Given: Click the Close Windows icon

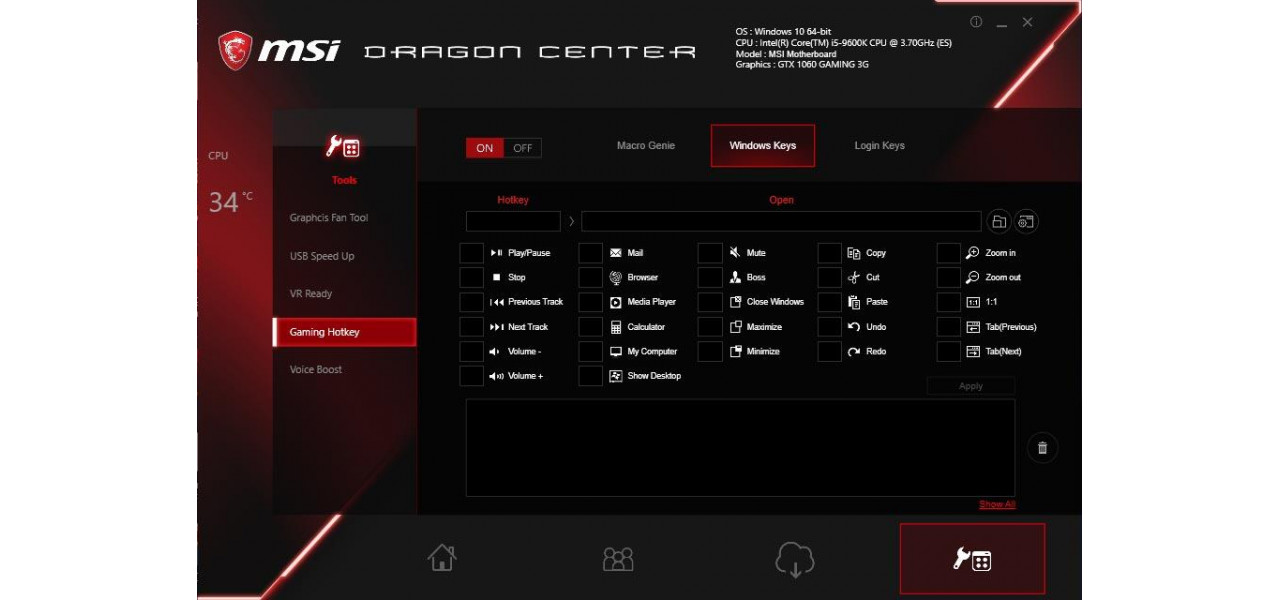Looking at the screenshot, I should tap(735, 302).
